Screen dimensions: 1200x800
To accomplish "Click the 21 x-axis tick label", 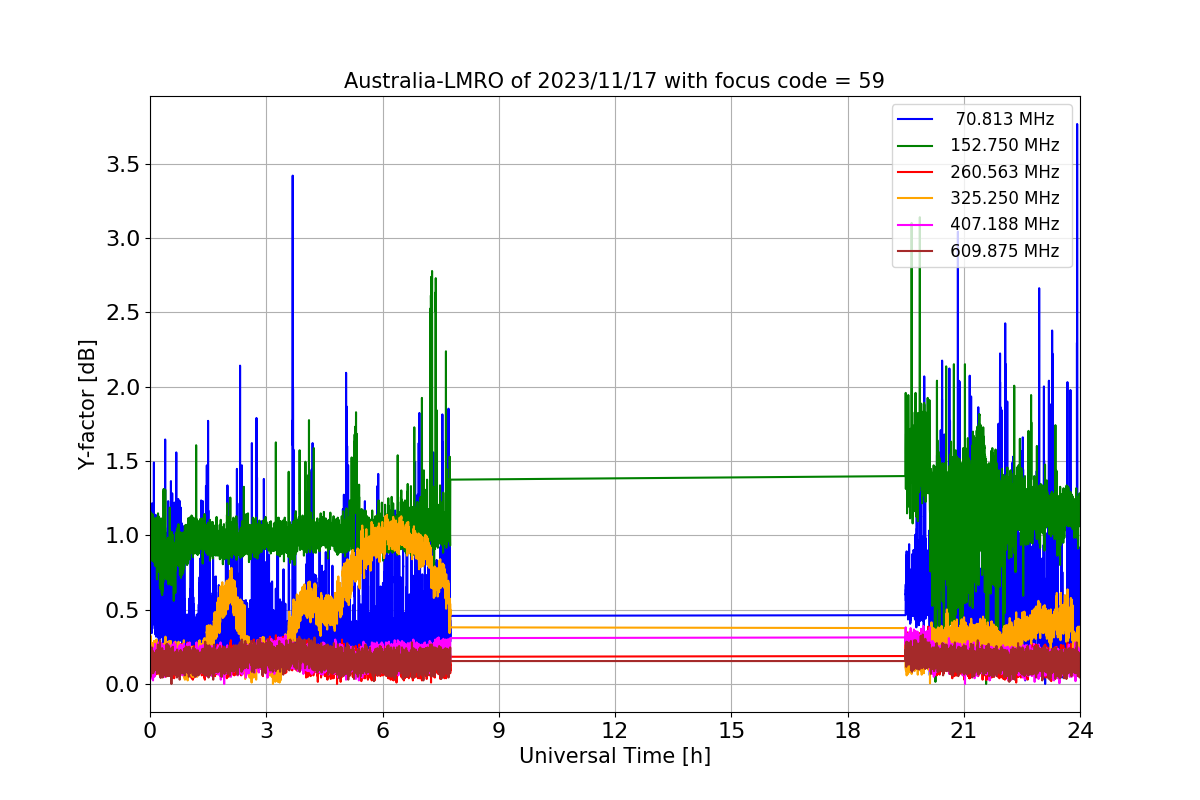I will pos(963,731).
